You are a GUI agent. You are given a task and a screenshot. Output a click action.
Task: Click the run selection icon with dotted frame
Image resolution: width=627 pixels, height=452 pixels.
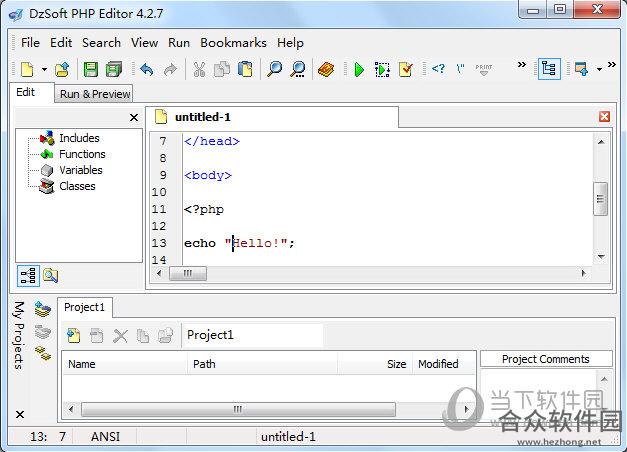tap(382, 70)
